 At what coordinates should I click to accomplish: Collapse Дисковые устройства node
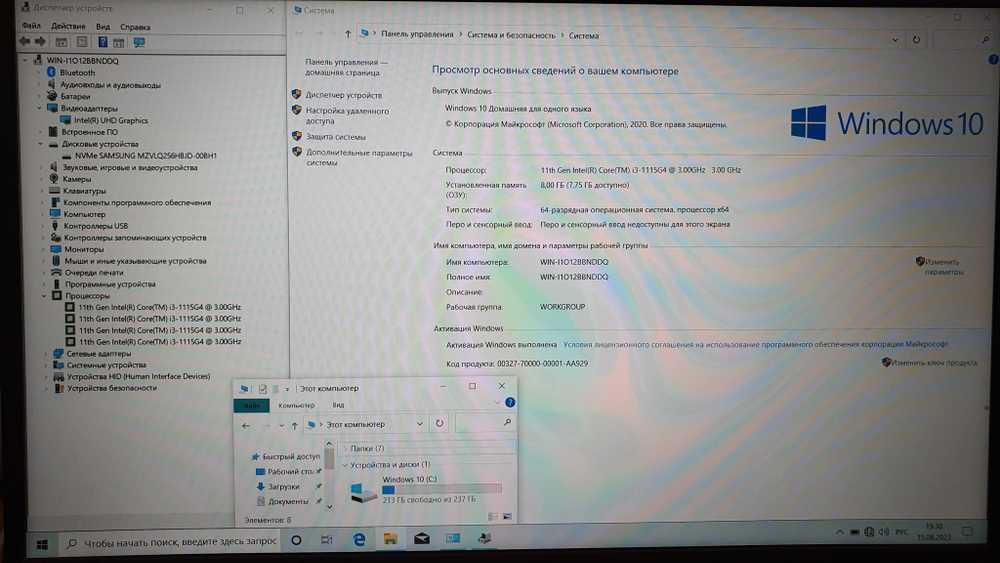(x=40, y=144)
